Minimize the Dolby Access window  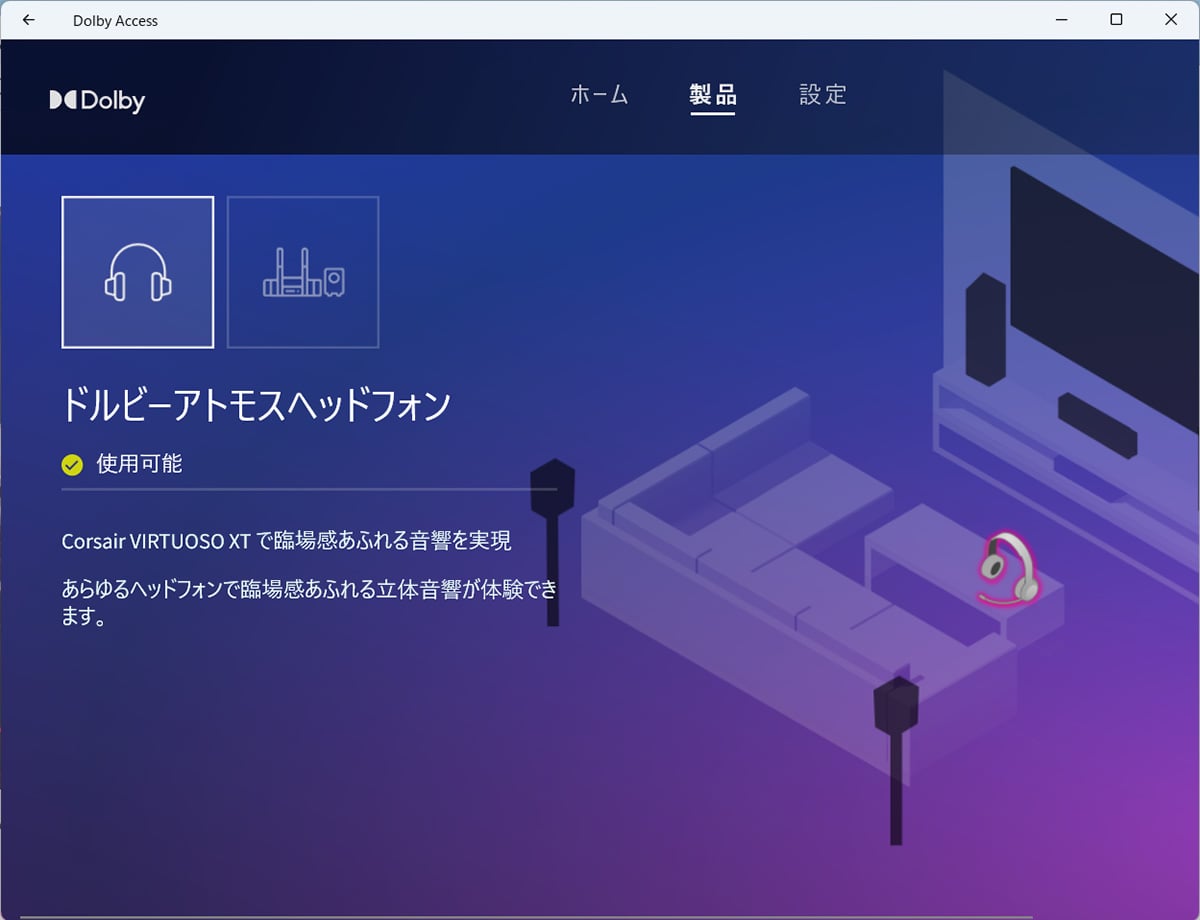click(1061, 20)
